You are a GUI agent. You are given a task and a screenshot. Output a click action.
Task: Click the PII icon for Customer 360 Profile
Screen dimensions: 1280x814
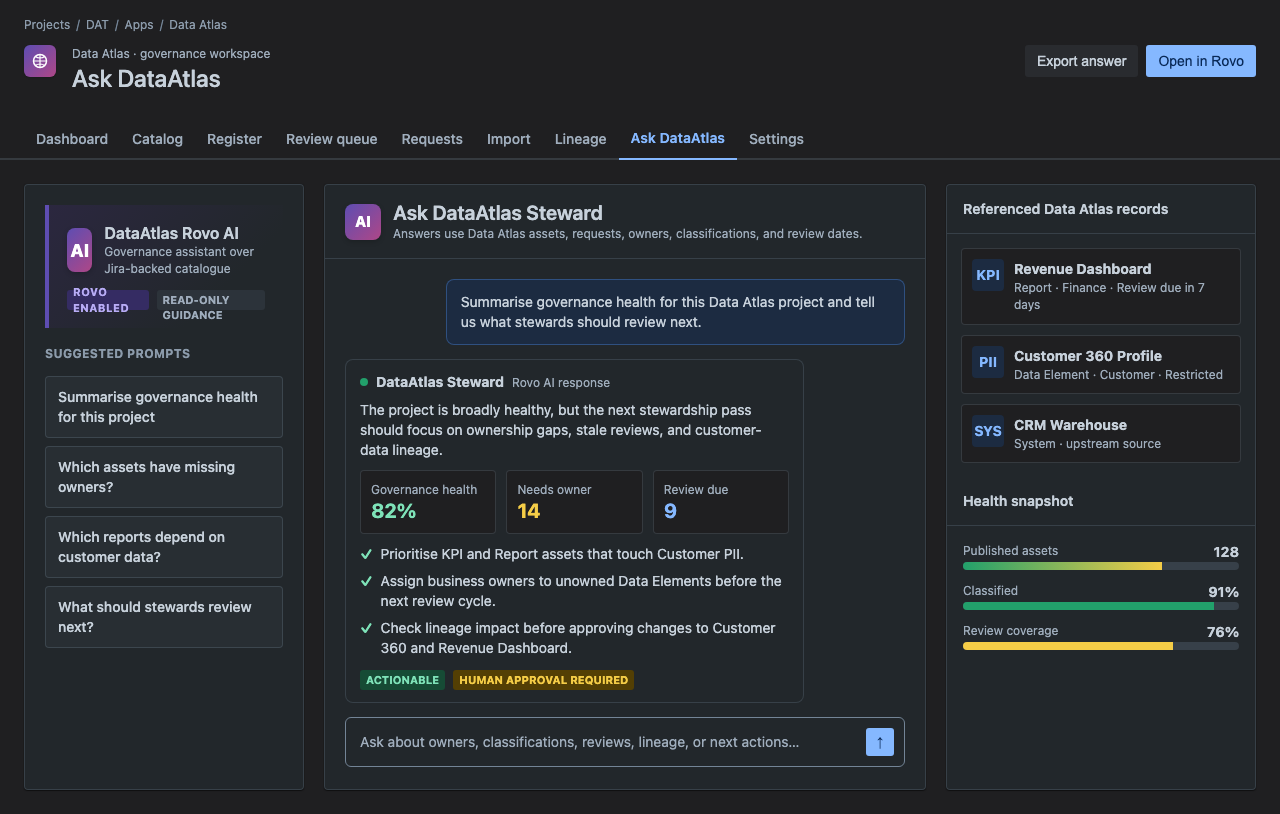988,362
